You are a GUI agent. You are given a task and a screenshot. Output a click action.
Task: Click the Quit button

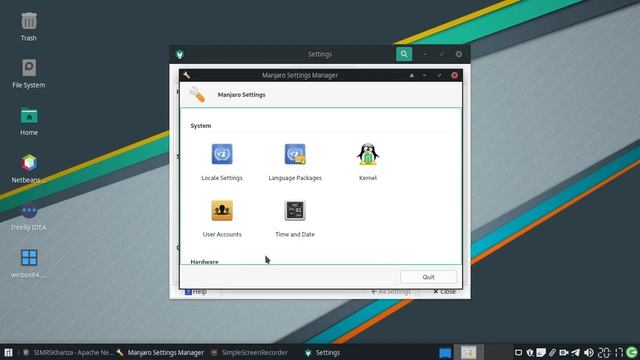[428, 277]
